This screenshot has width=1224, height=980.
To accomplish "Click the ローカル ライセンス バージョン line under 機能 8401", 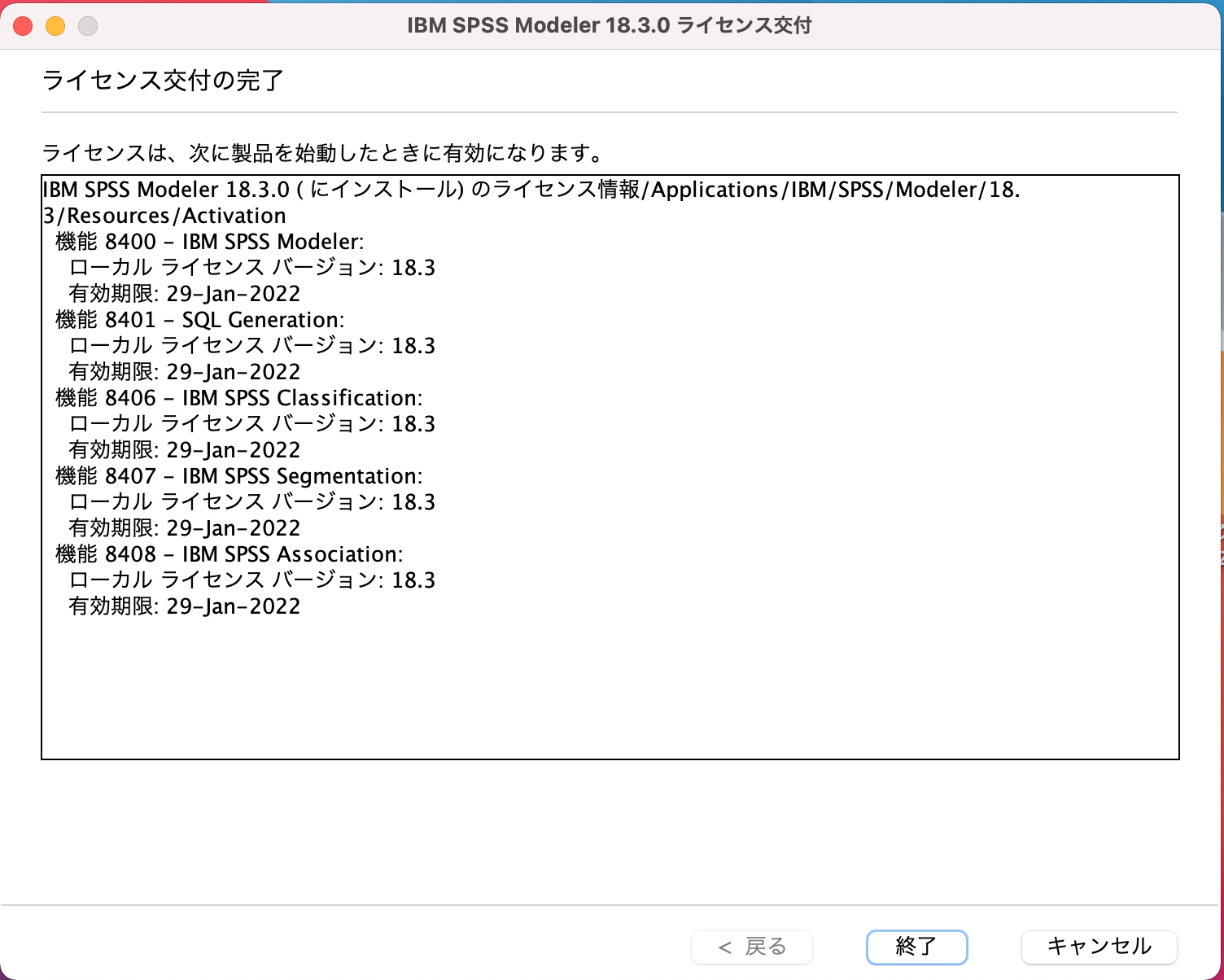I will tap(252, 346).
